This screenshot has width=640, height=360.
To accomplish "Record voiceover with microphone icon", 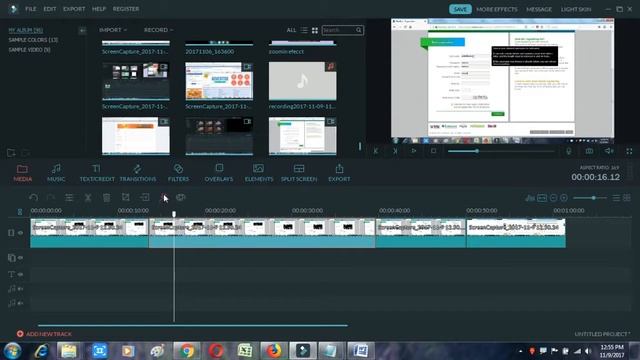I will [569, 151].
